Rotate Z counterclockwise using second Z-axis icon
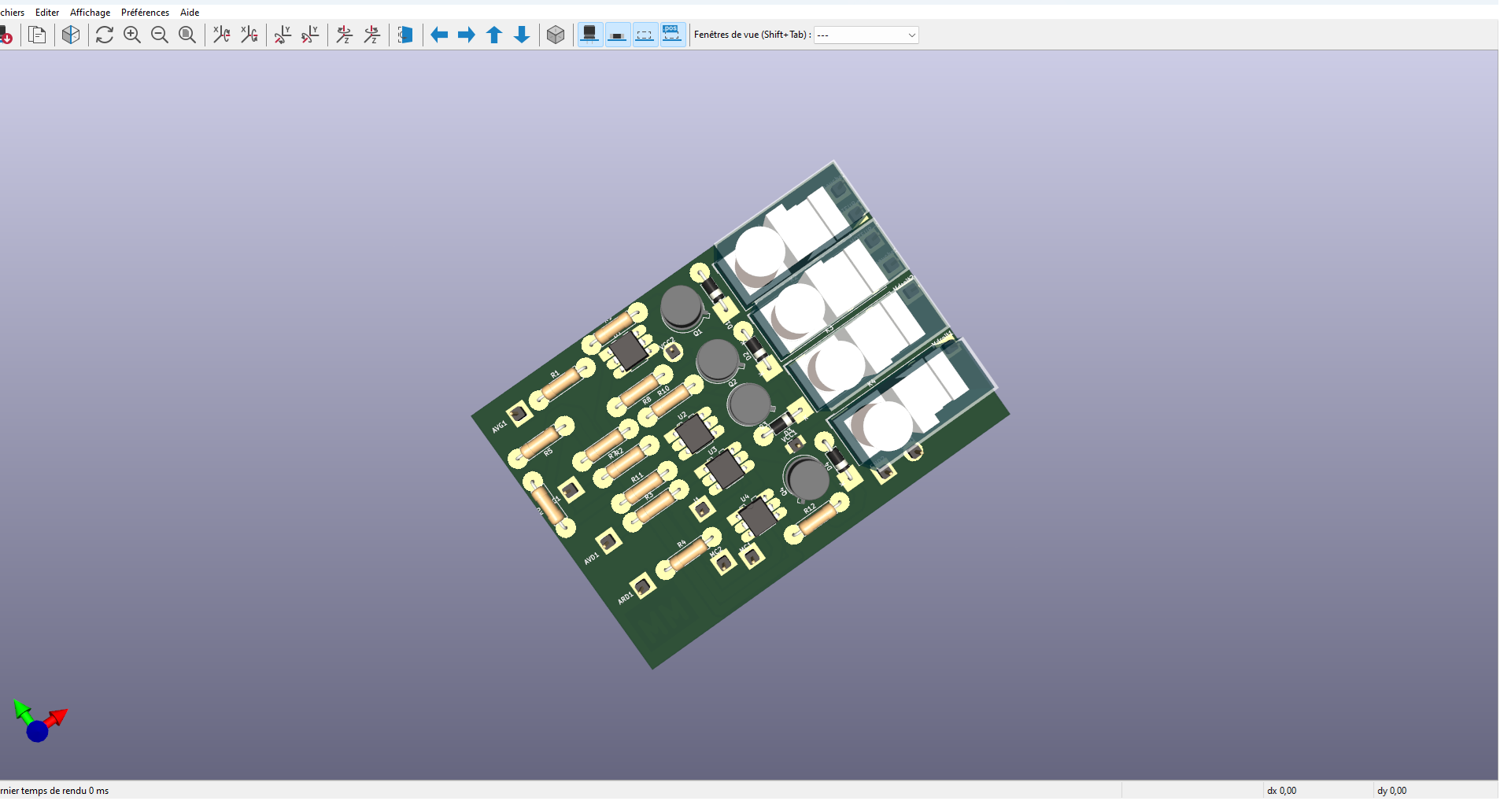The image size is (1511, 812). 371,35
